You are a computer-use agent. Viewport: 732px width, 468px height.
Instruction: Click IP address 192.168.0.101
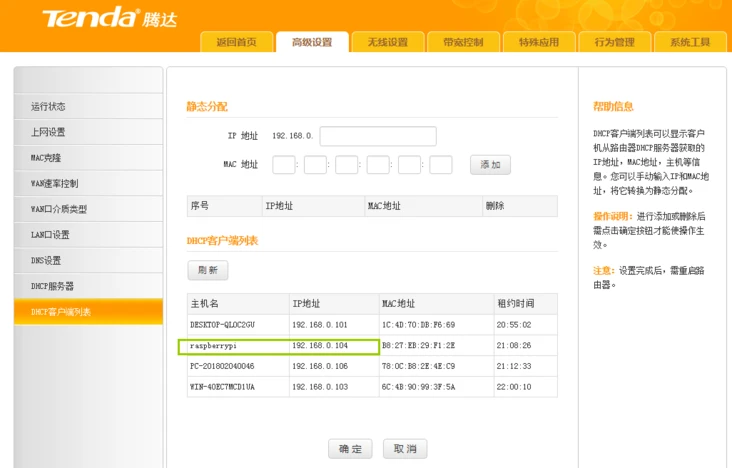pyautogui.click(x=320, y=325)
